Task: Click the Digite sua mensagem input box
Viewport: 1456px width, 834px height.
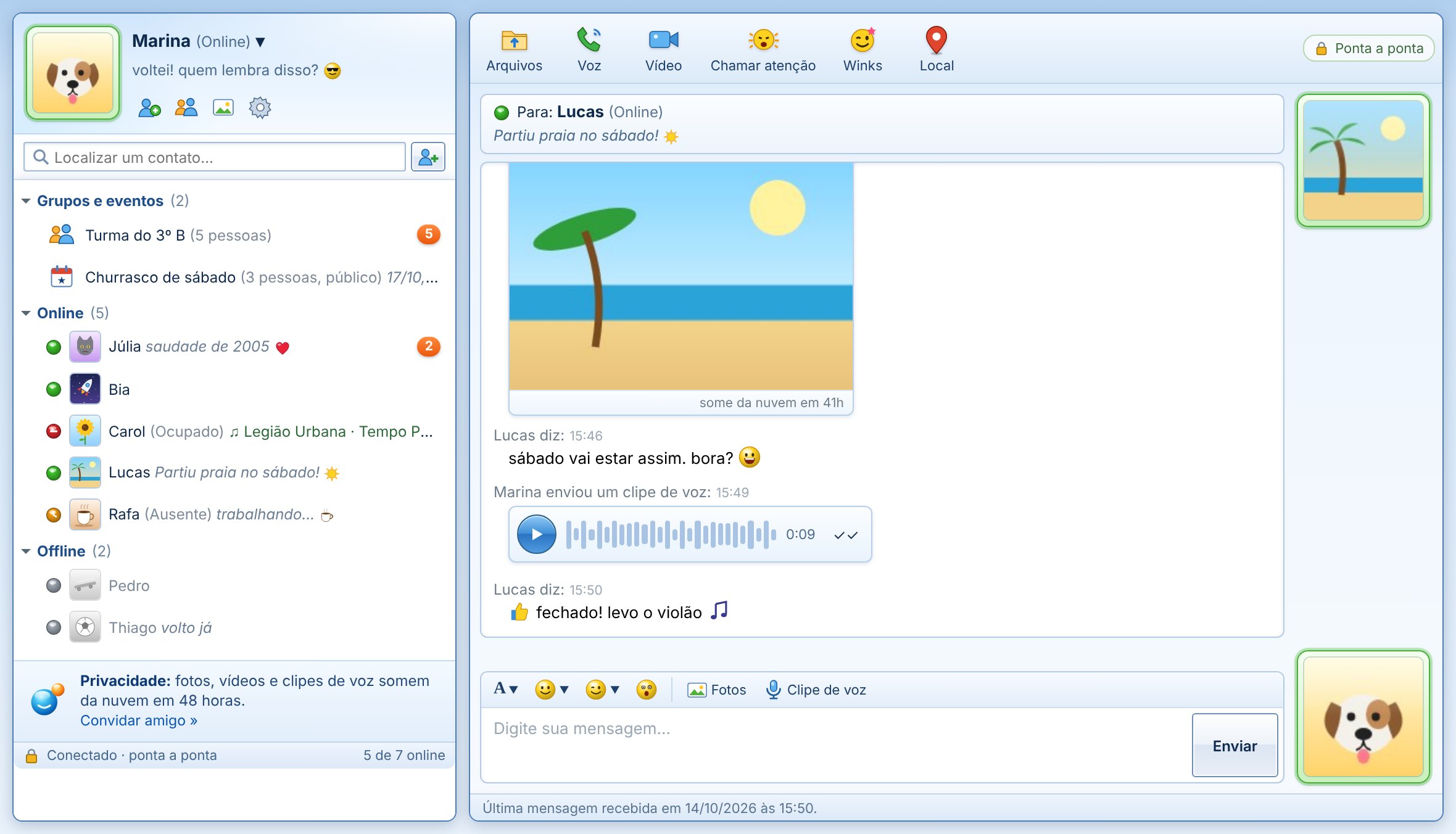Action: pos(836,745)
